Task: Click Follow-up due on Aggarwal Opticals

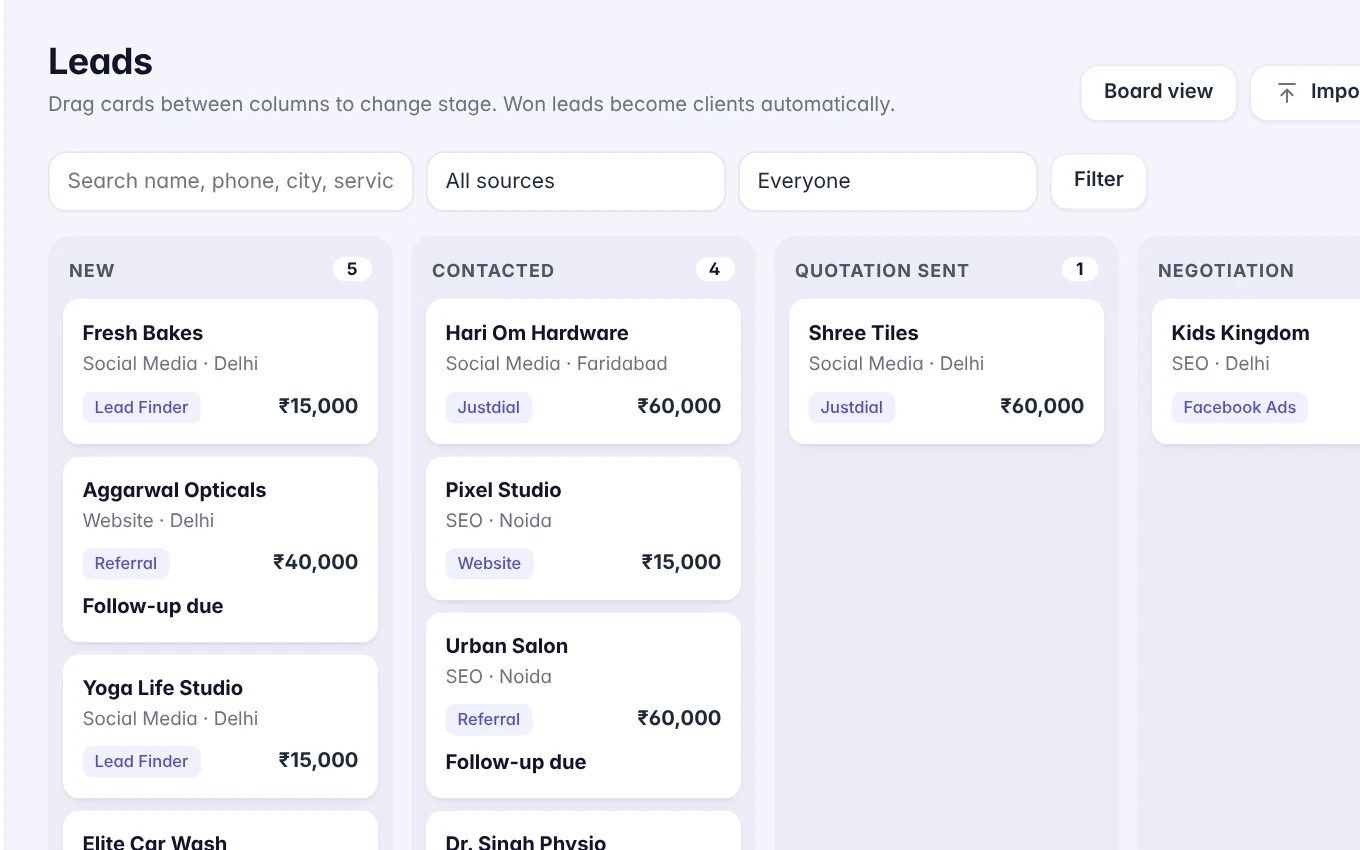Action: [153, 606]
